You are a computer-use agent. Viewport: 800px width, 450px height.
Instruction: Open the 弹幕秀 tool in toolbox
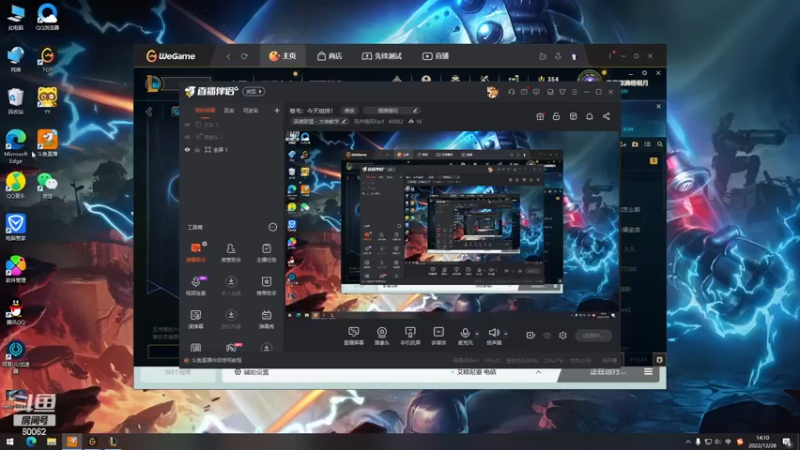(x=266, y=319)
